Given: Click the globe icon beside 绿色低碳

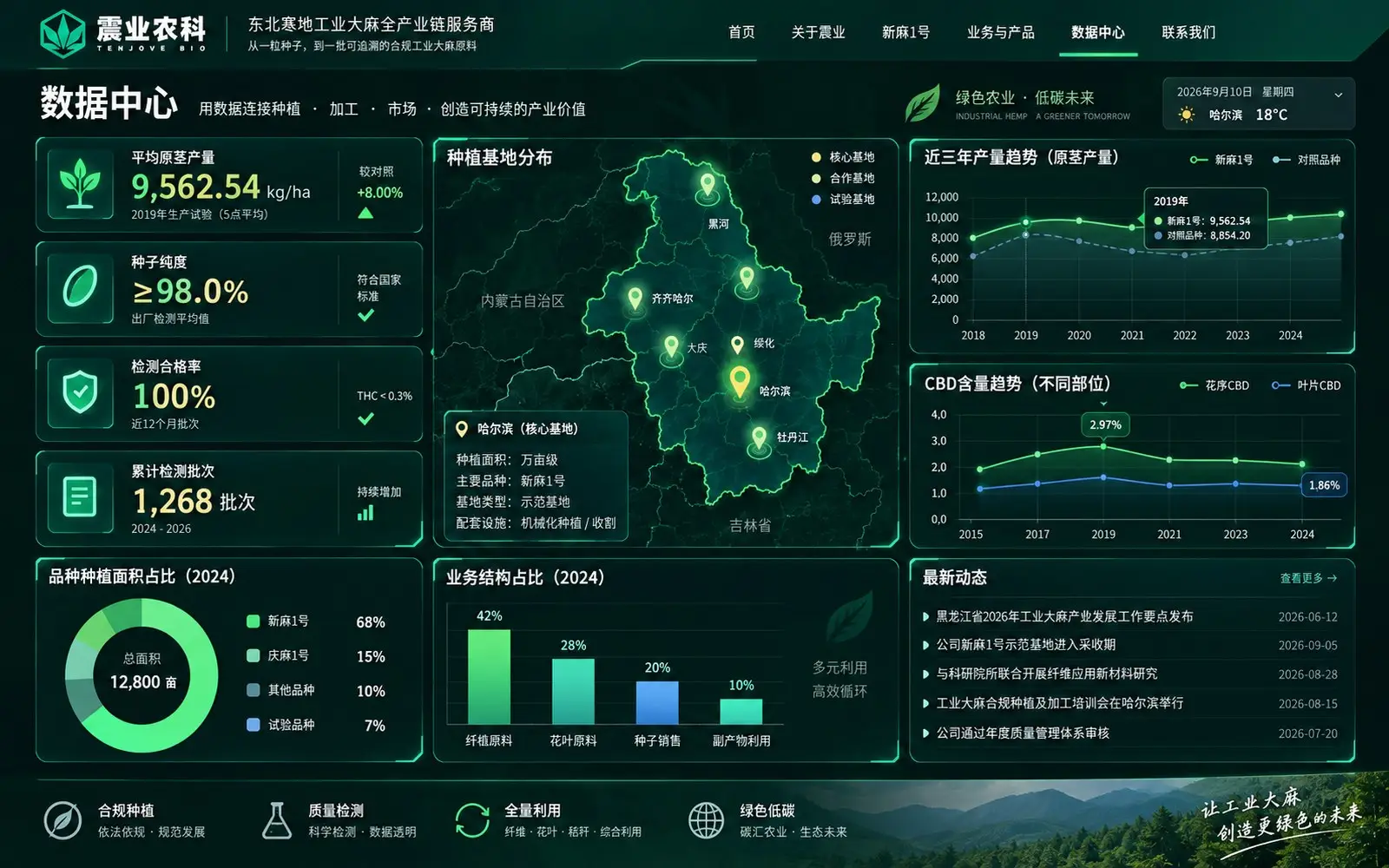Looking at the screenshot, I should 706,820.
